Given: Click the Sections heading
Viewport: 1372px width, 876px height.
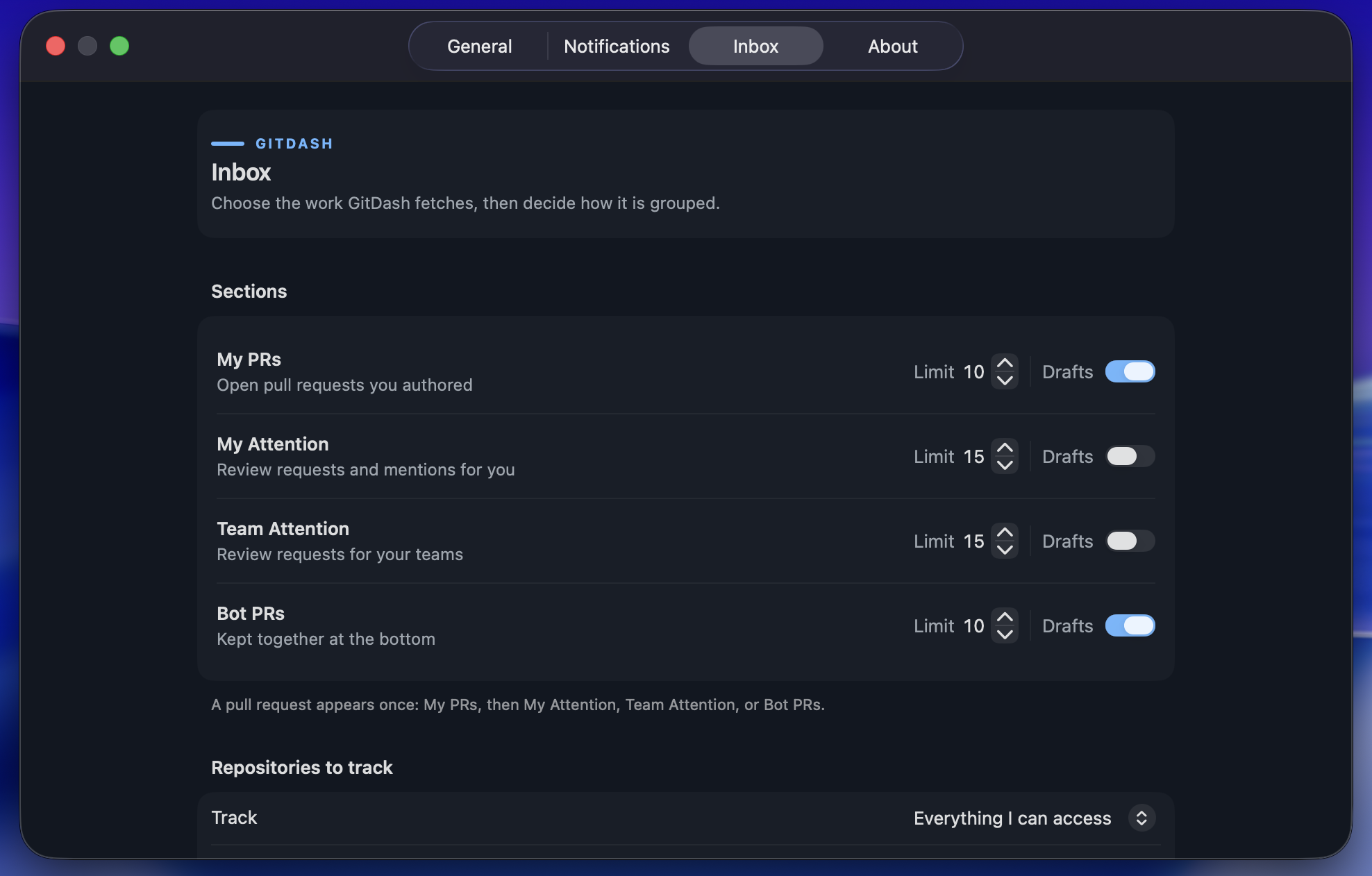Looking at the screenshot, I should coord(249,292).
